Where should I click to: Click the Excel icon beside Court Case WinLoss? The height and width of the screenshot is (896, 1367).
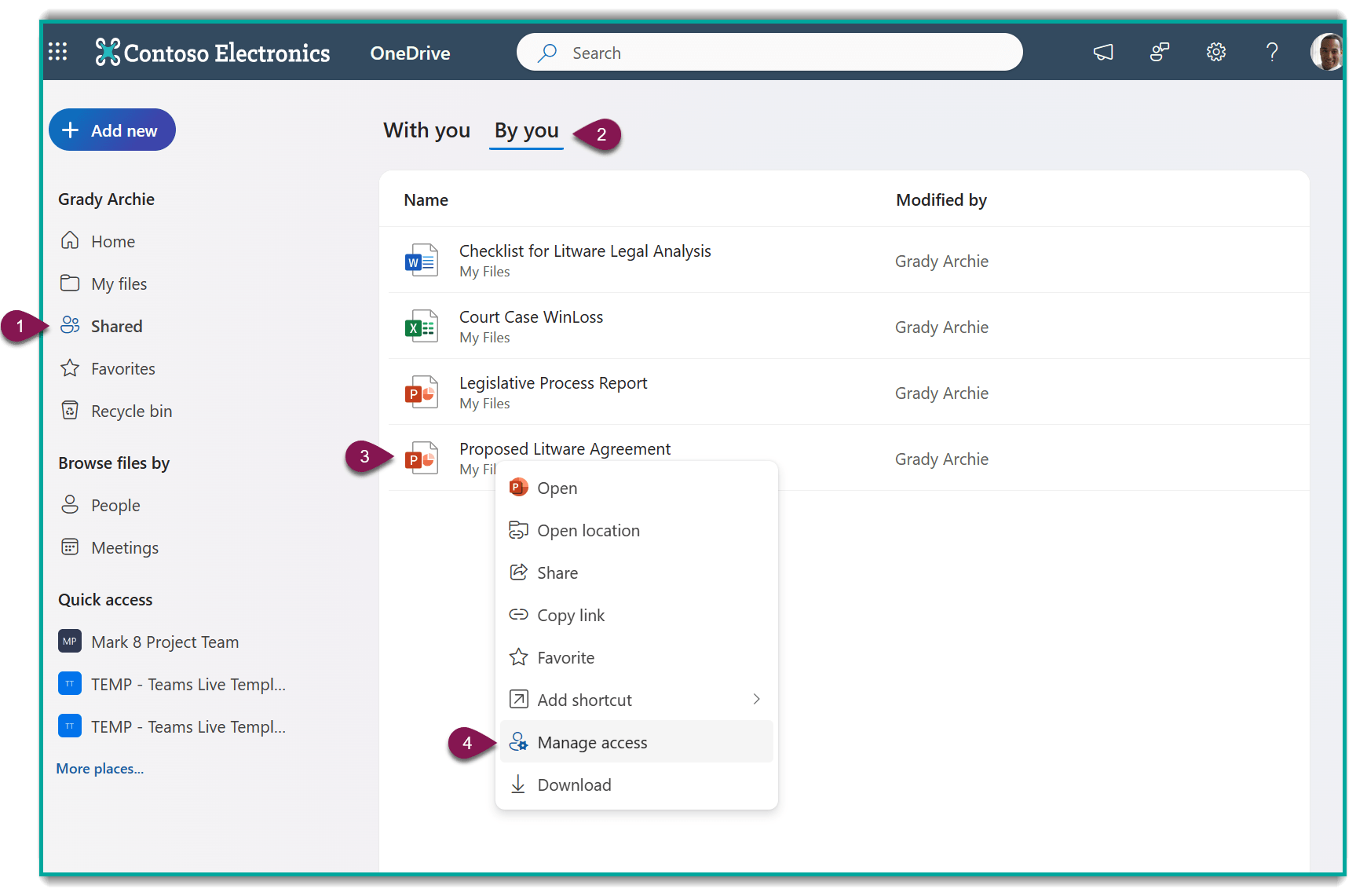[422, 326]
